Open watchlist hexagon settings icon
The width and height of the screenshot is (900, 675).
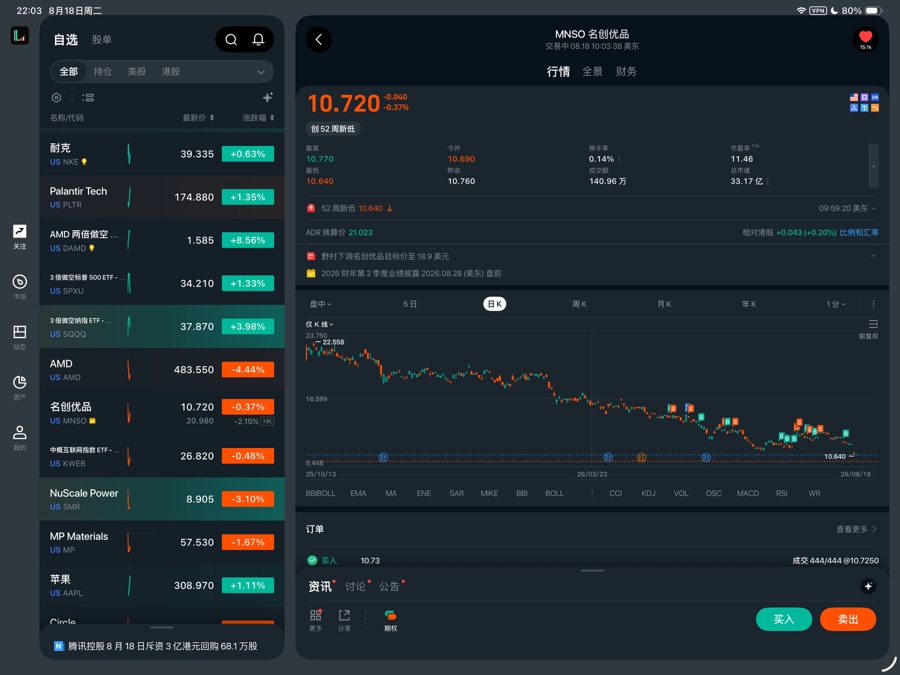(x=56, y=98)
